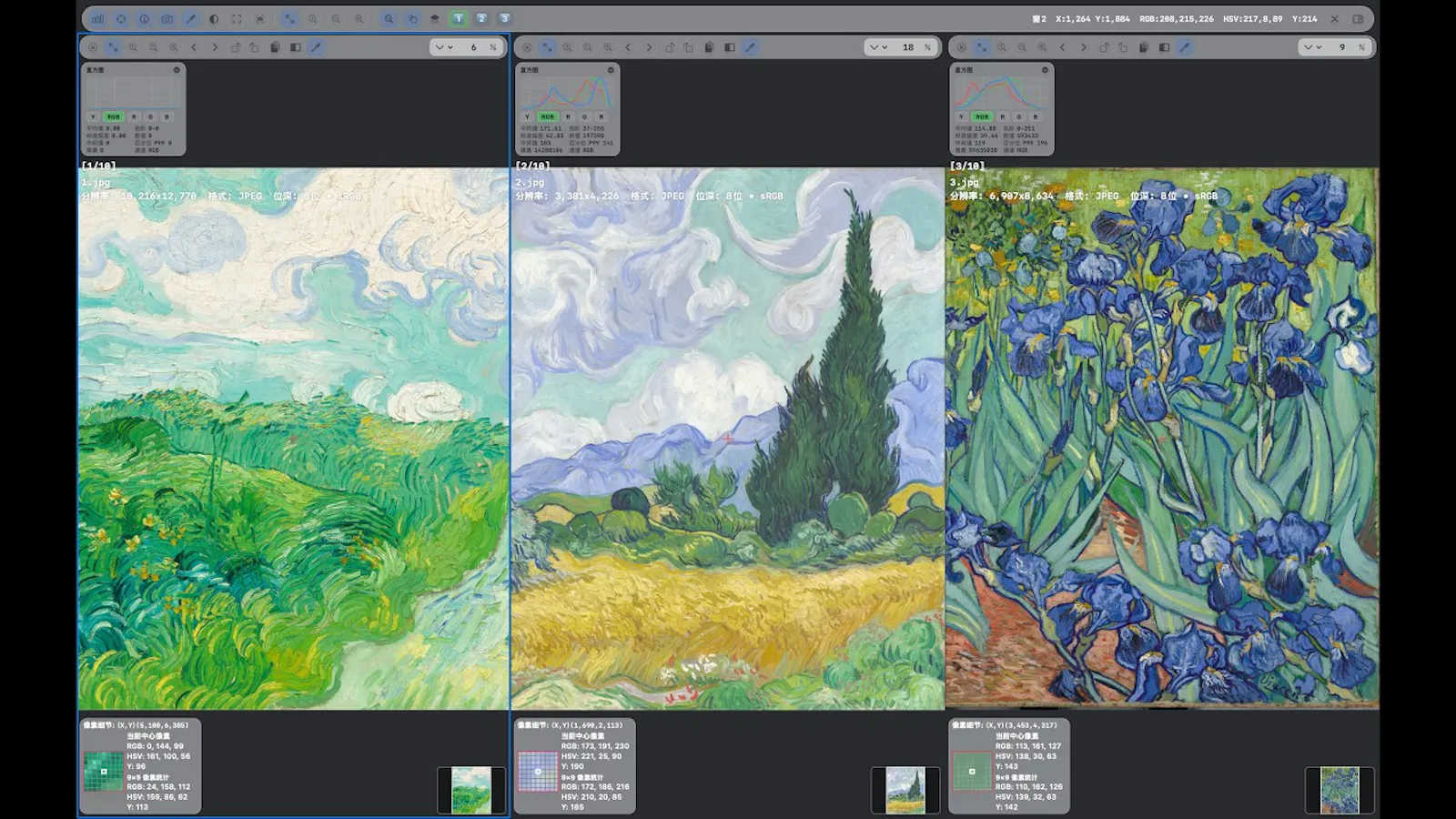Go to previous image in the 1.jpg pane

[x=194, y=47]
